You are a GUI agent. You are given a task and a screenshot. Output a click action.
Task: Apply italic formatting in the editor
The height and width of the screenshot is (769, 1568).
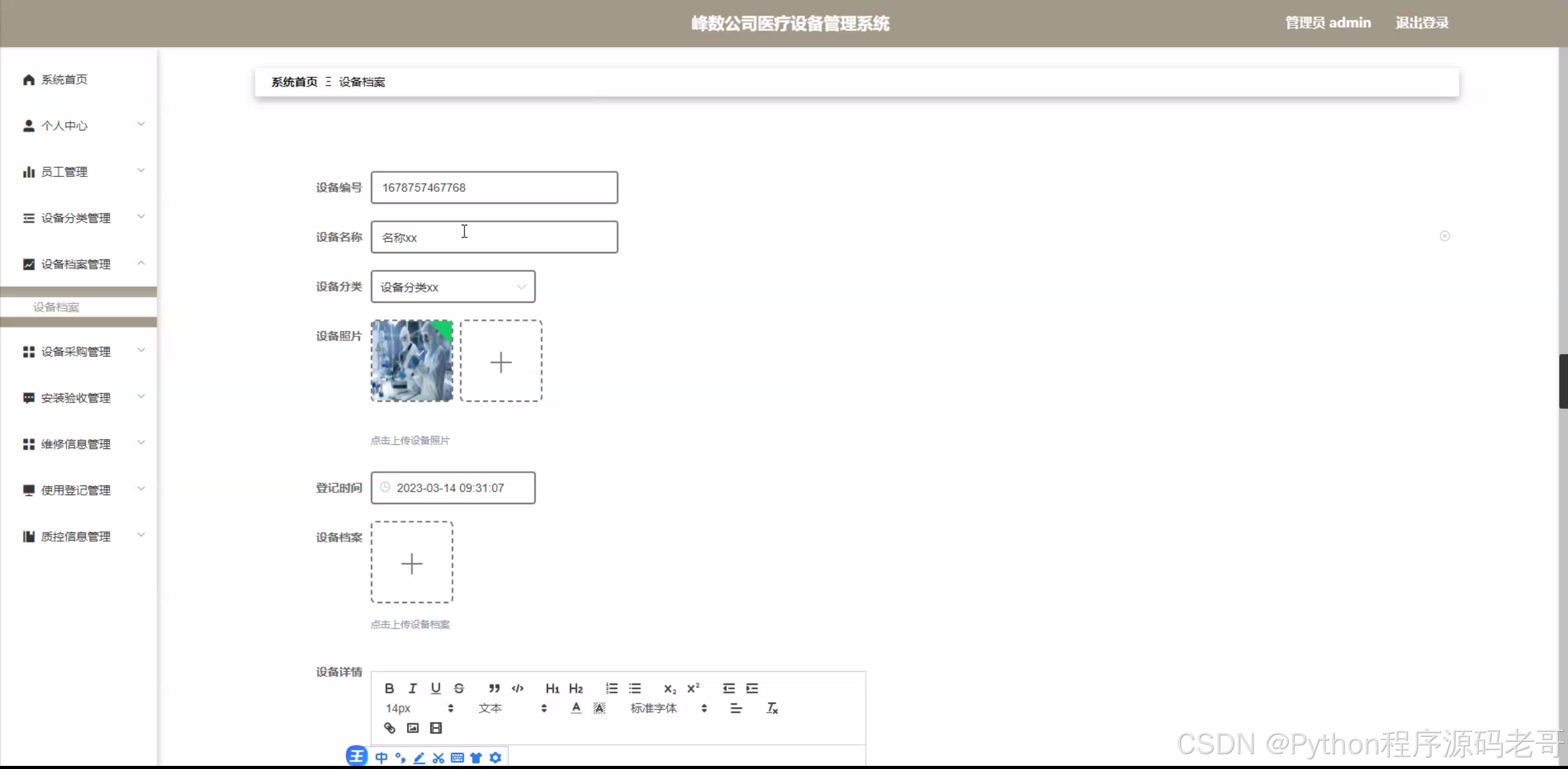pos(412,688)
